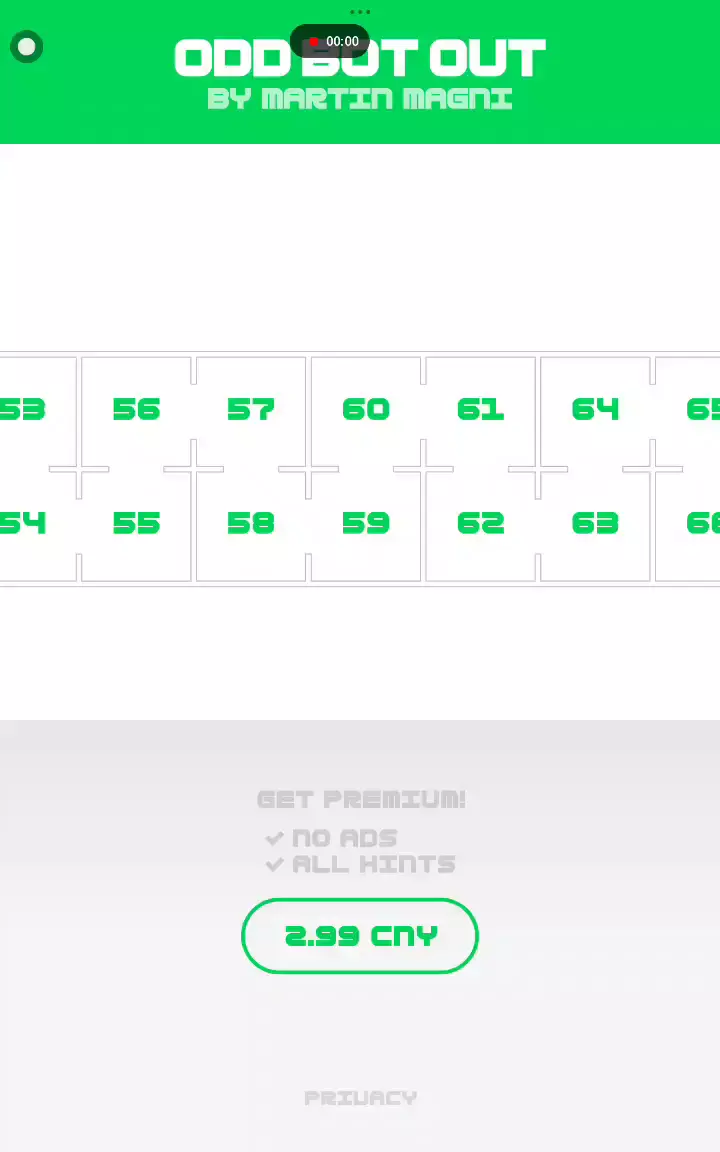Choose level 61 tile
The image size is (720, 1152).
coord(480,409)
